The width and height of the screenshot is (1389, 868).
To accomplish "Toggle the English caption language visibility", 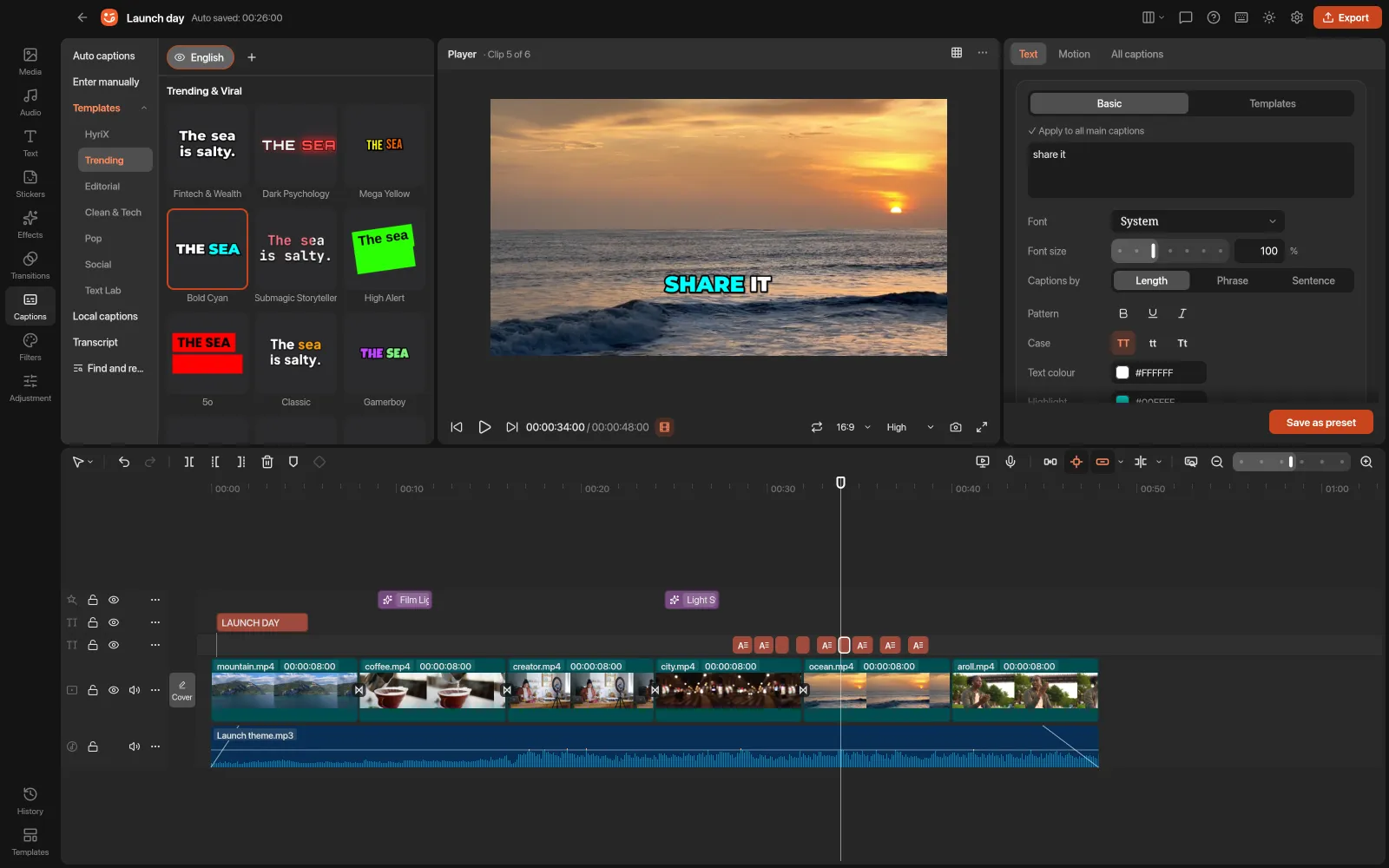I will (x=180, y=57).
